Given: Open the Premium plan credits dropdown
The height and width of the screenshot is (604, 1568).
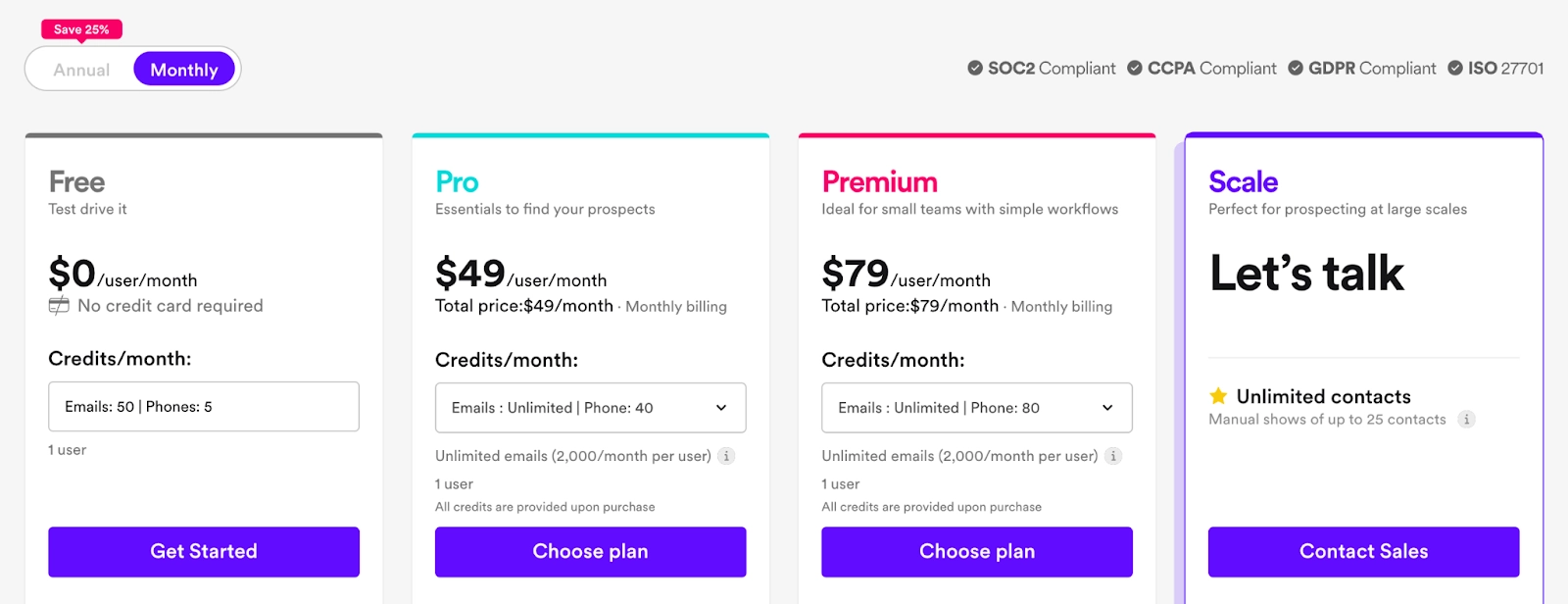Looking at the screenshot, I should (x=976, y=408).
